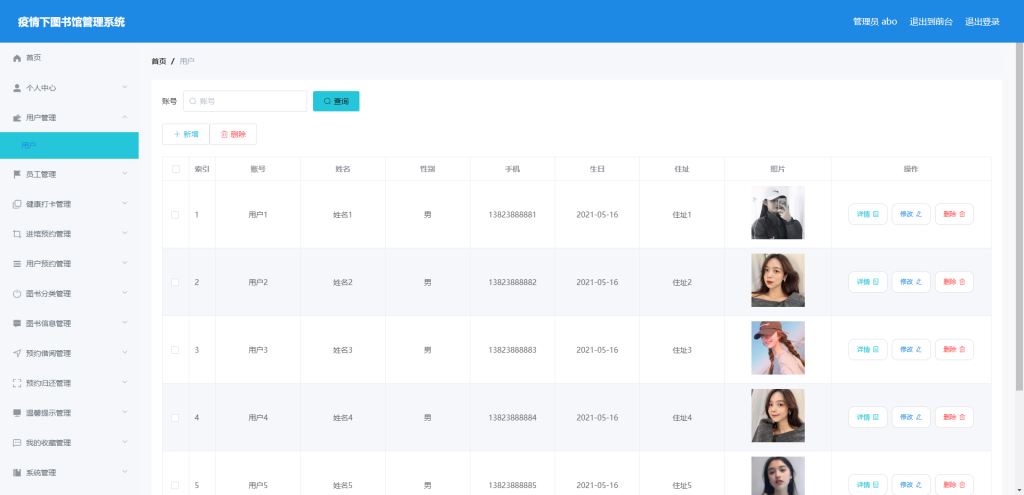Select the checkbox in the 用户3 row
1024x495 pixels.
pyautogui.click(x=175, y=350)
